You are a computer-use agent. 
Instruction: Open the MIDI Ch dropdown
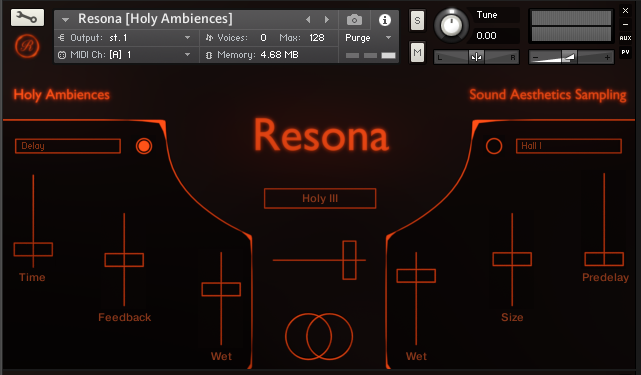tap(127, 54)
